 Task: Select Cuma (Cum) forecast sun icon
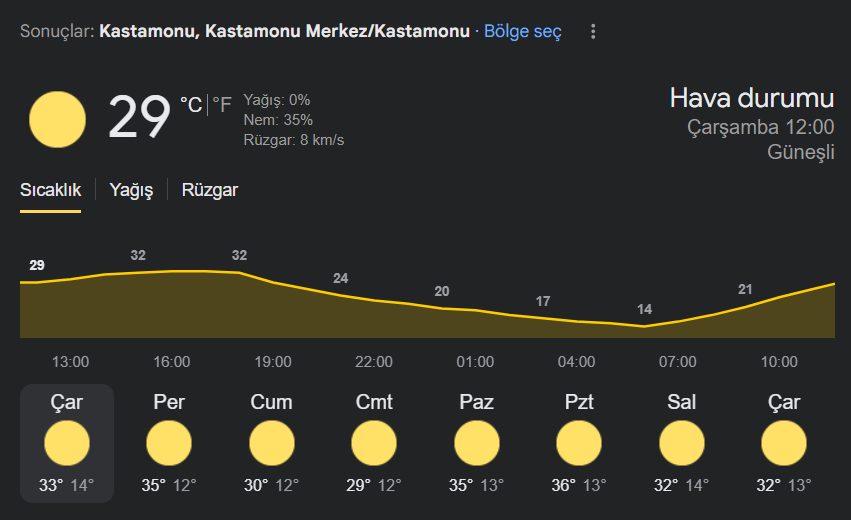click(x=271, y=443)
